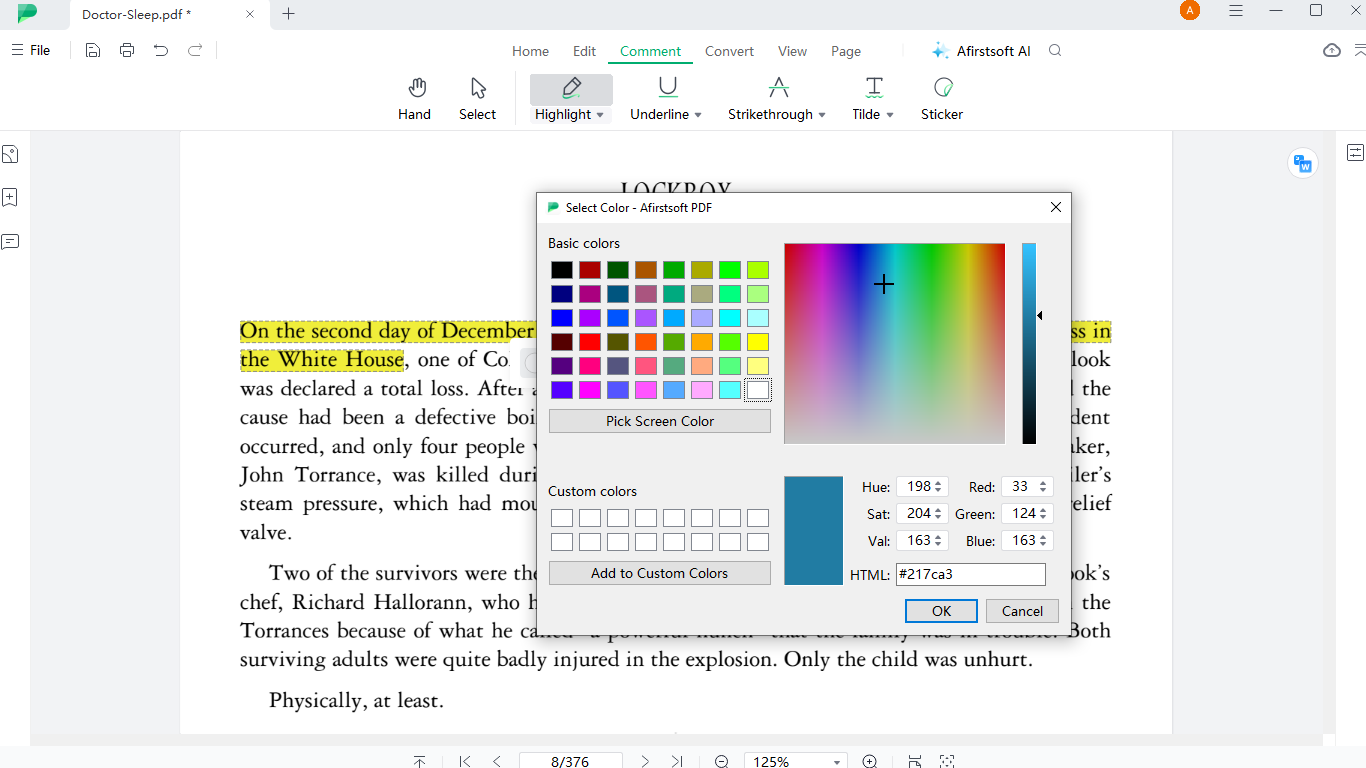Switch to the Home tab
The height and width of the screenshot is (768, 1366).
point(530,51)
